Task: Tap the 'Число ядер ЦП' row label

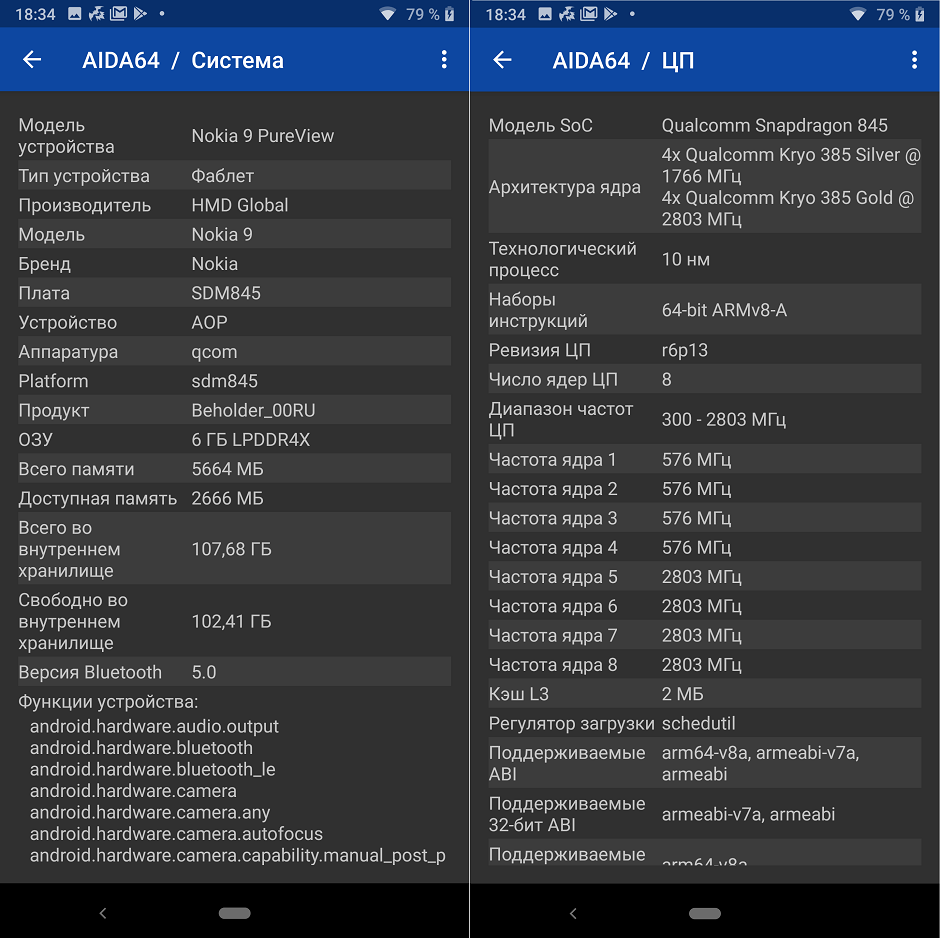Action: click(x=553, y=379)
